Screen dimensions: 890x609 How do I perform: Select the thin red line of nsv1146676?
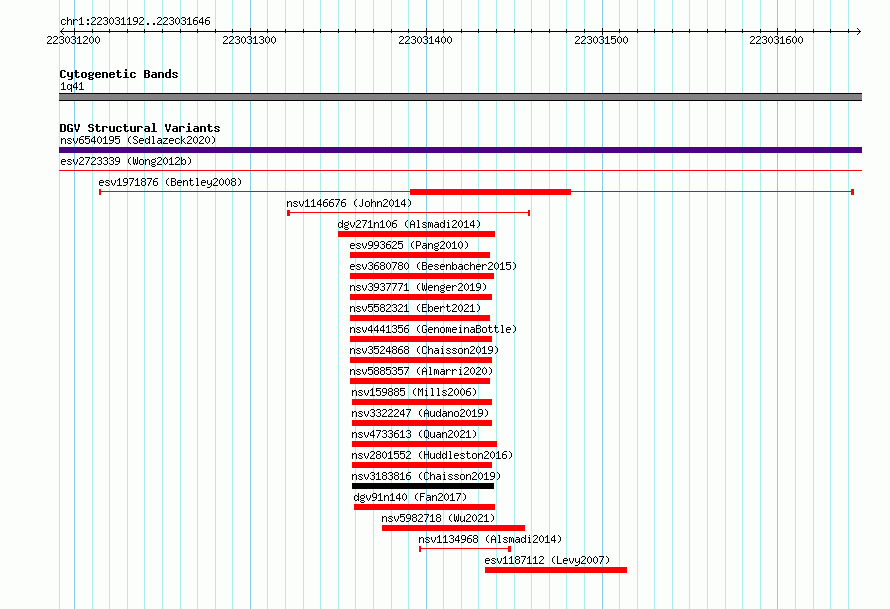click(x=409, y=213)
